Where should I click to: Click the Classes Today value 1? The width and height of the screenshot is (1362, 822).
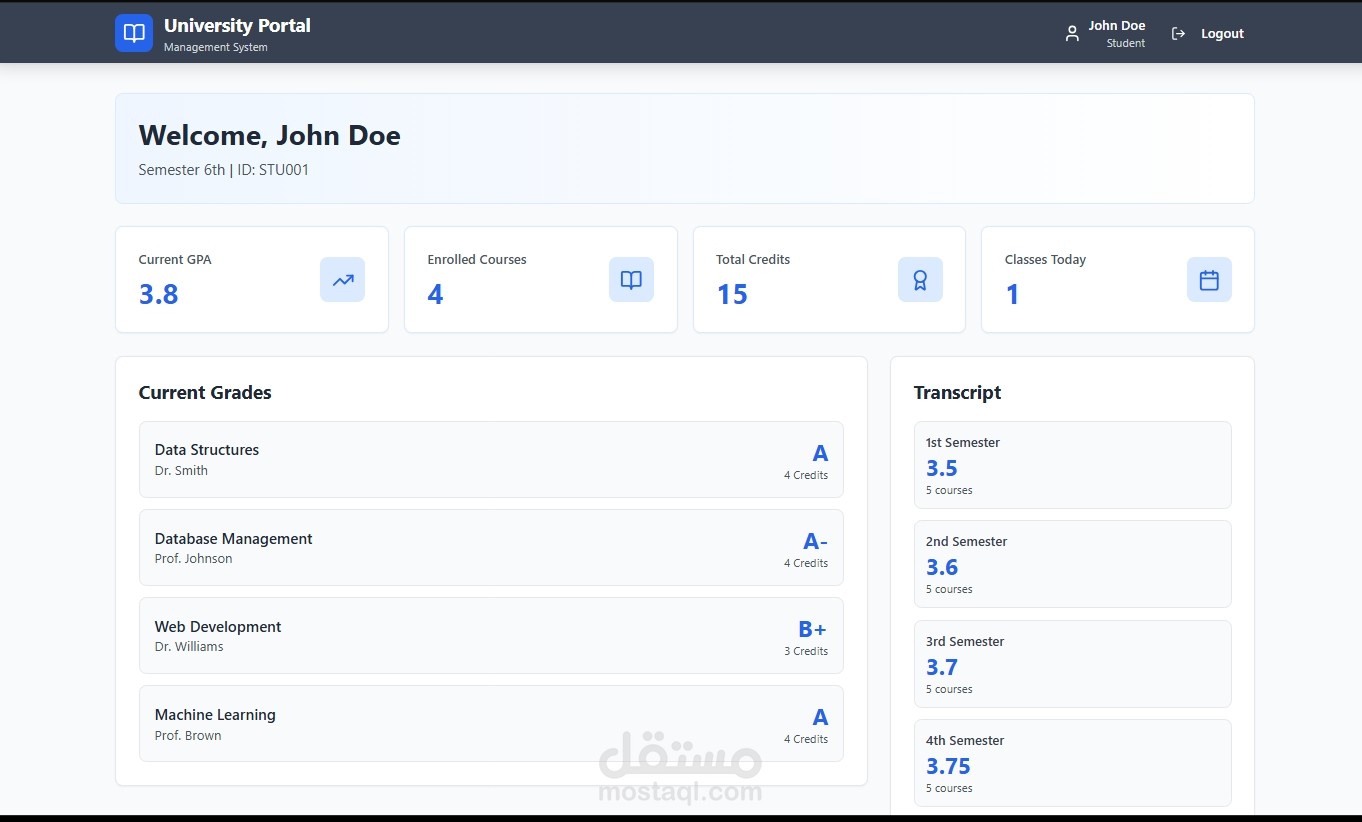pyautogui.click(x=1012, y=294)
